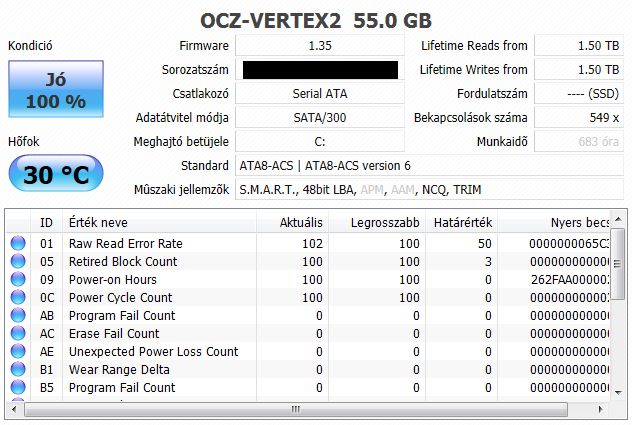The width and height of the screenshot is (632, 425).
Task: Click the Firmware value field showing 1.35
Action: click(320, 46)
